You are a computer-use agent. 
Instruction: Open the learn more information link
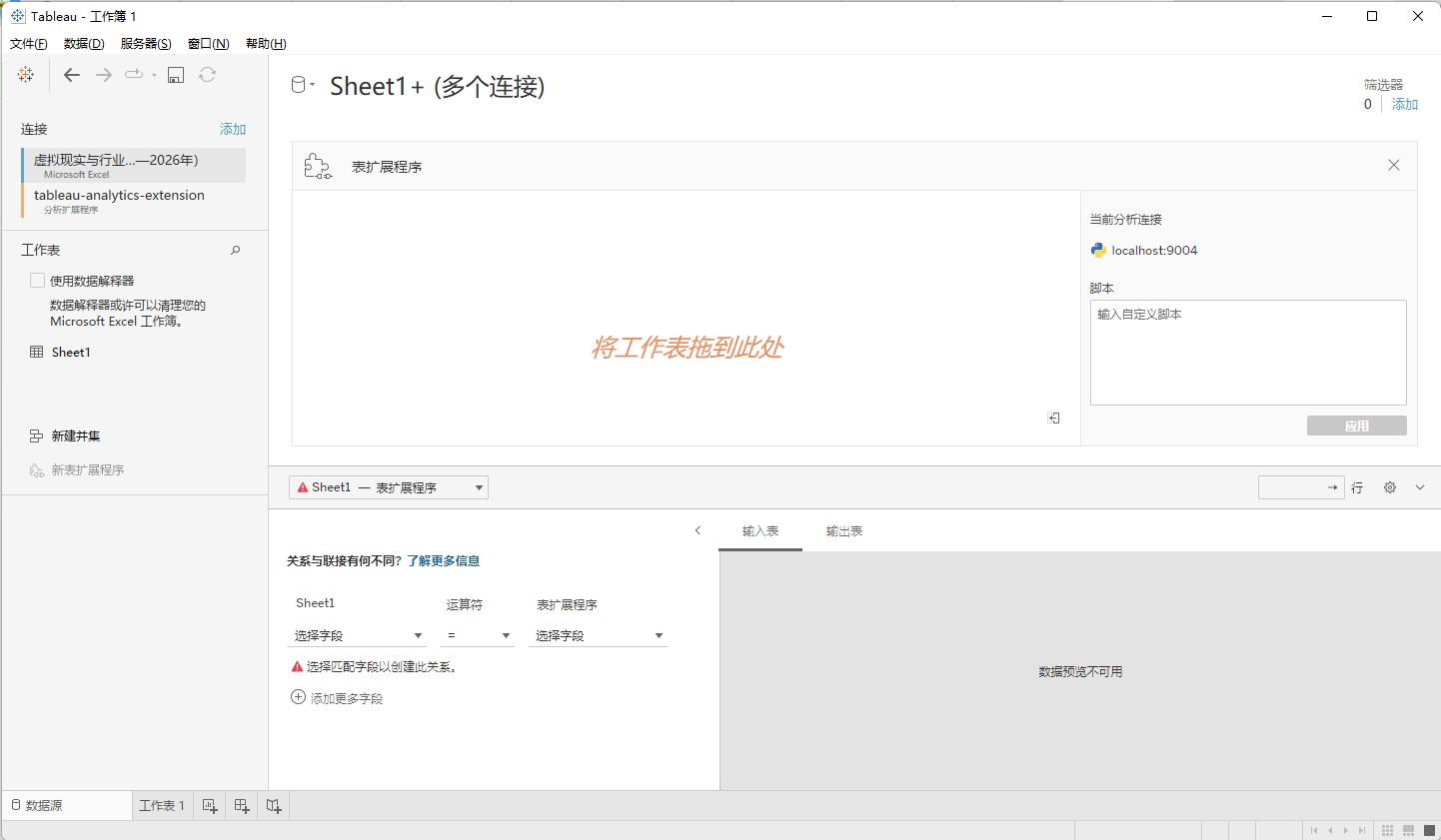444,561
